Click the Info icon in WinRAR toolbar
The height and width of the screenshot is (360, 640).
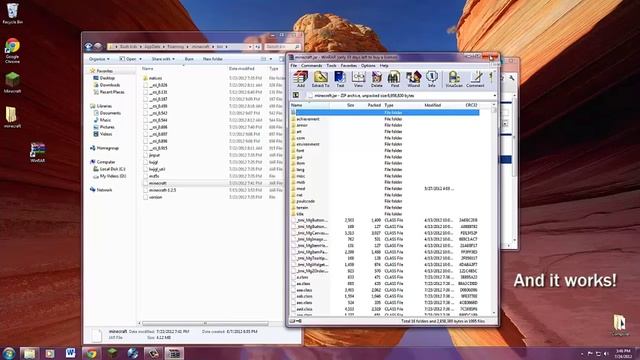tap(431, 79)
